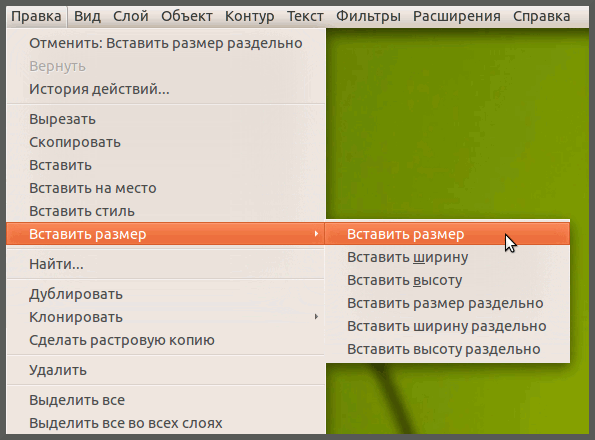Click the plain Вставить entry

click(166, 165)
